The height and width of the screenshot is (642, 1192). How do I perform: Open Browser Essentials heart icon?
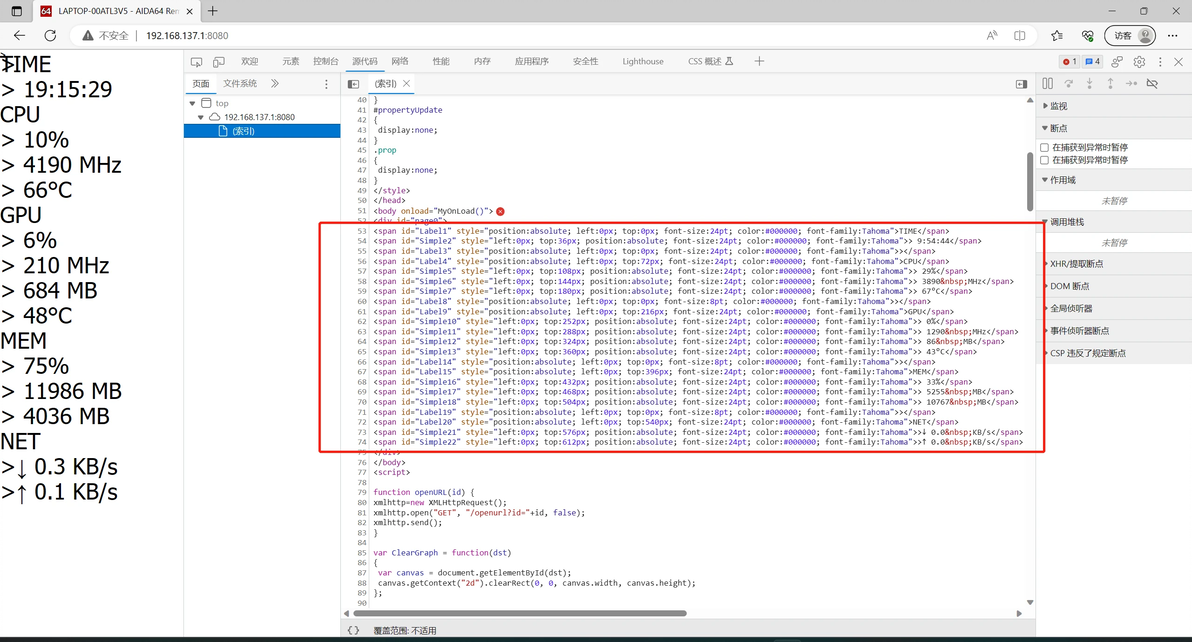[x=1088, y=35]
